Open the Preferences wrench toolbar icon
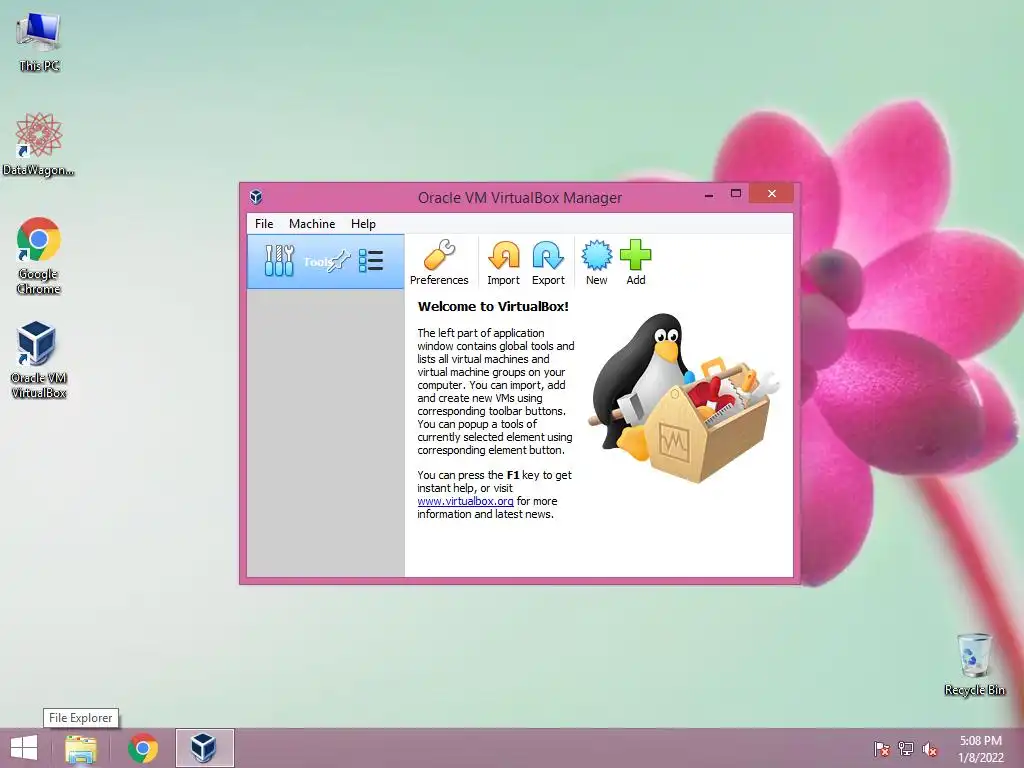The height and width of the screenshot is (768, 1024). 439,262
